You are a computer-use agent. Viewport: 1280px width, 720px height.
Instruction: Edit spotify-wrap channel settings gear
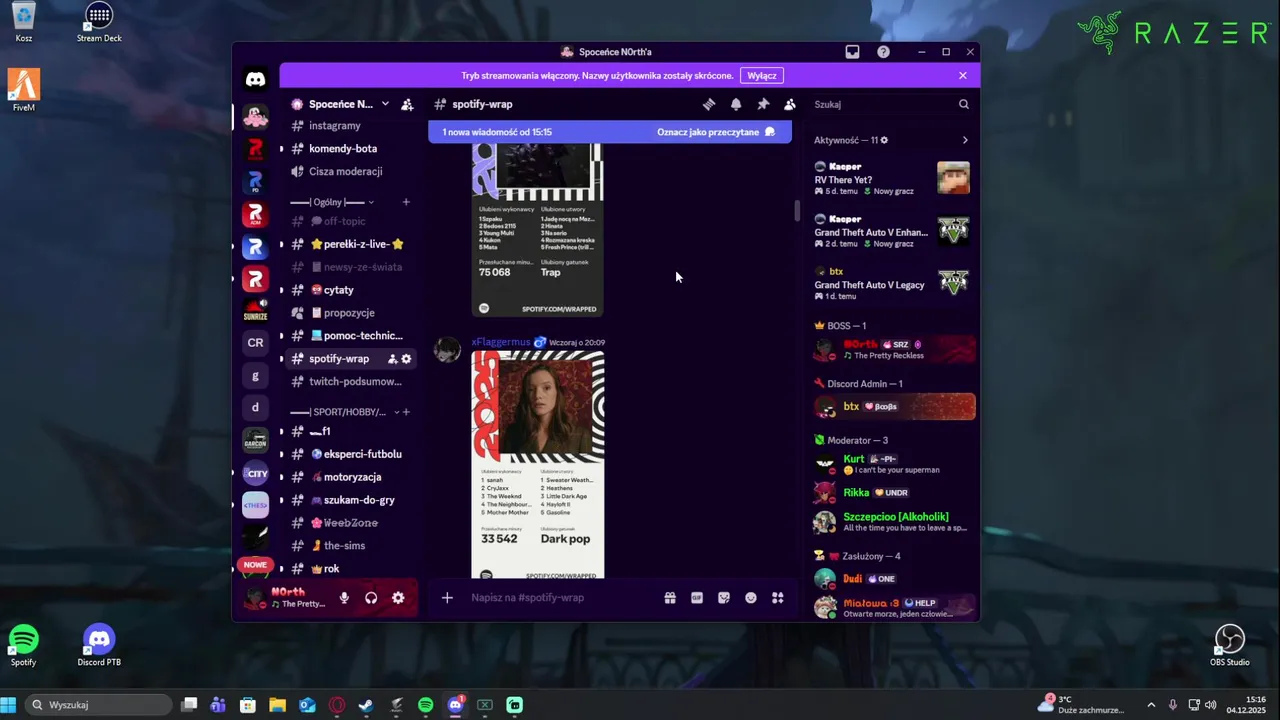[x=406, y=359]
